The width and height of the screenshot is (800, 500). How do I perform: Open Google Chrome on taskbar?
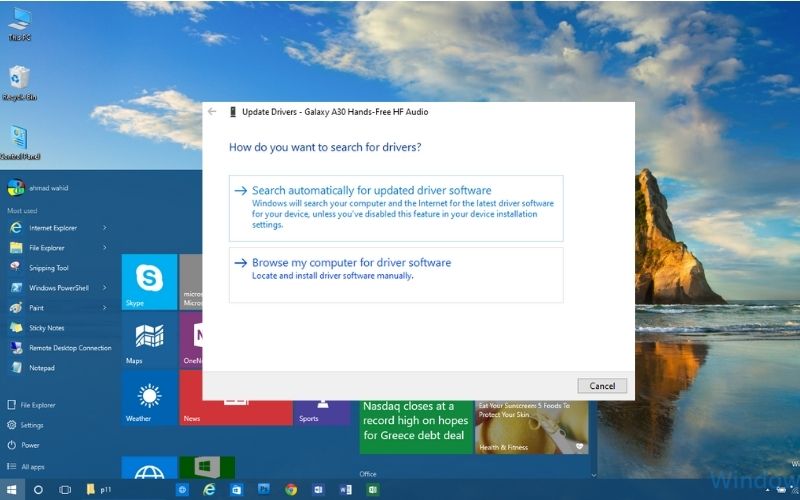click(291, 490)
